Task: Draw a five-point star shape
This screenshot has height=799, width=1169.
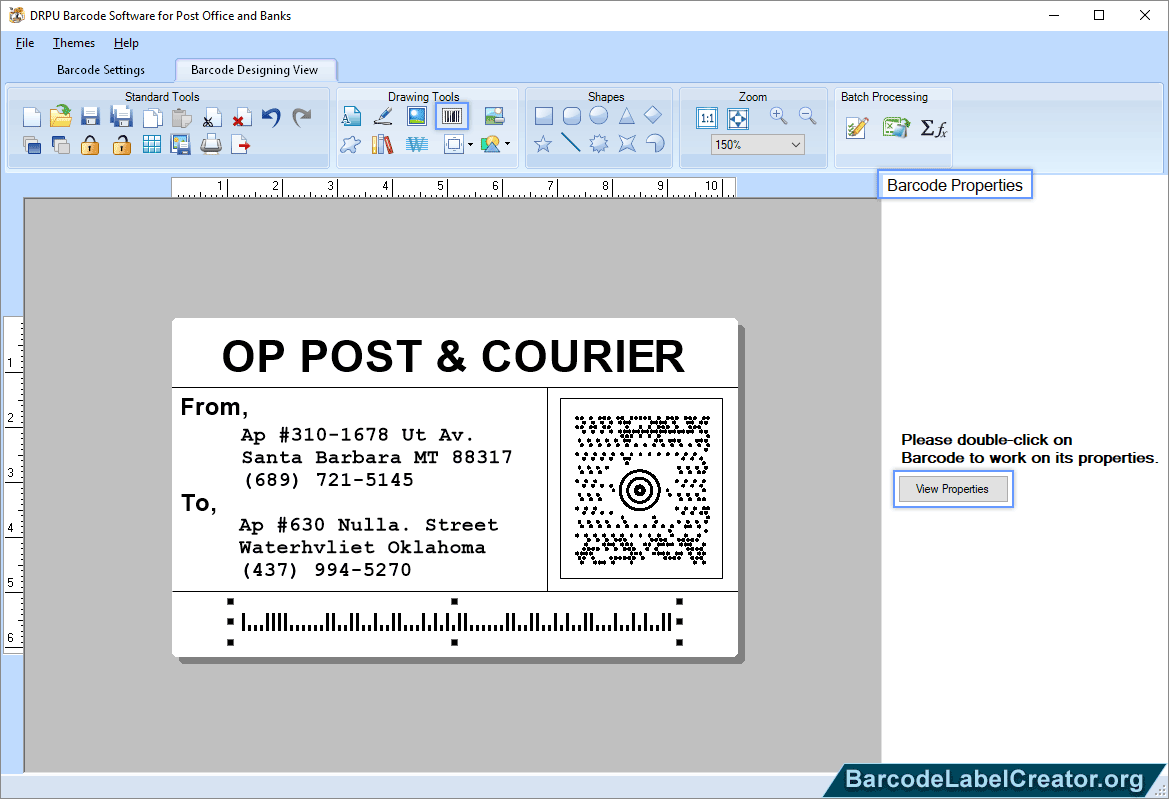Action: tap(543, 143)
